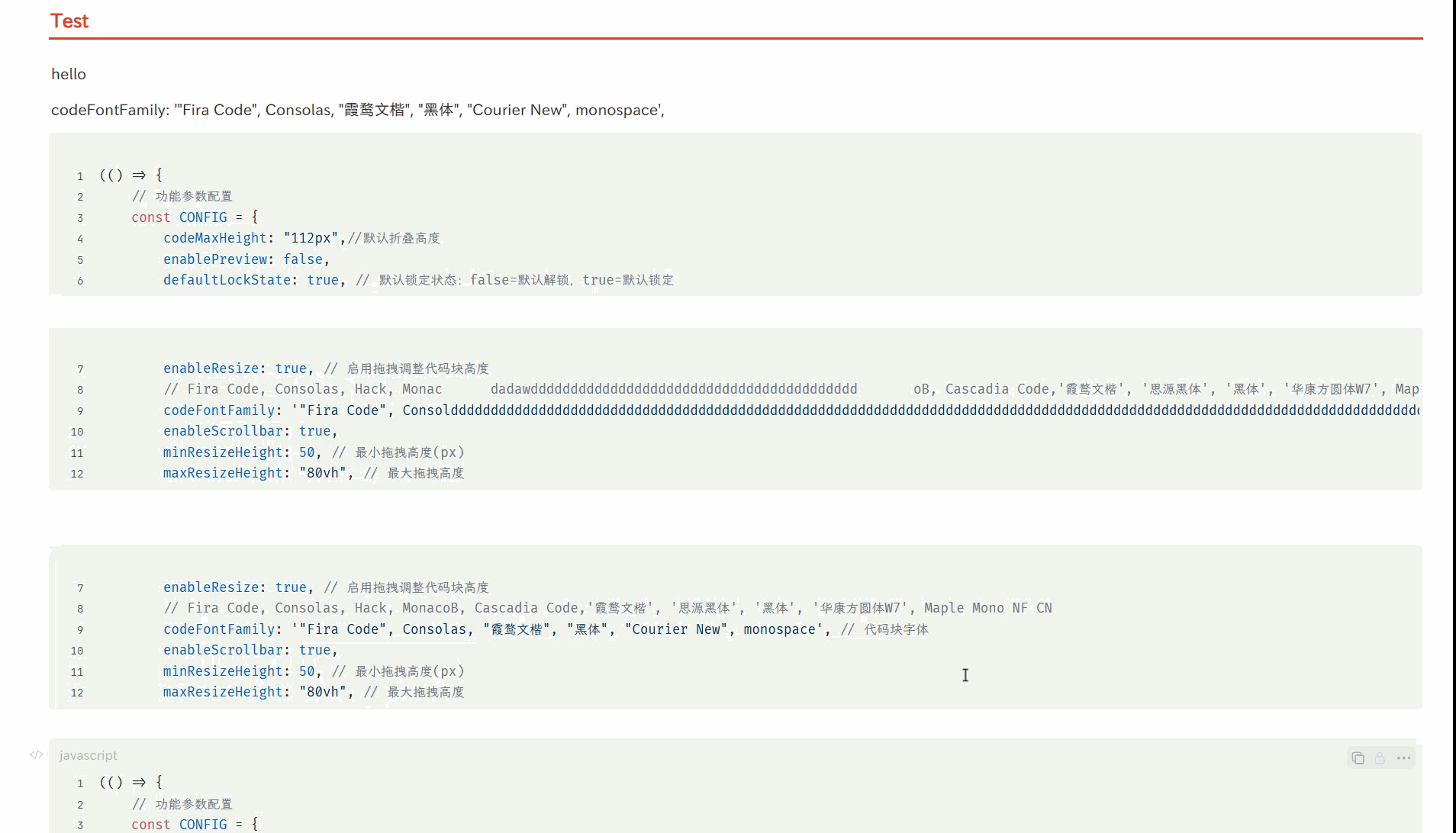Click the javascript language label
This screenshot has width=1456, height=833.
(88, 755)
